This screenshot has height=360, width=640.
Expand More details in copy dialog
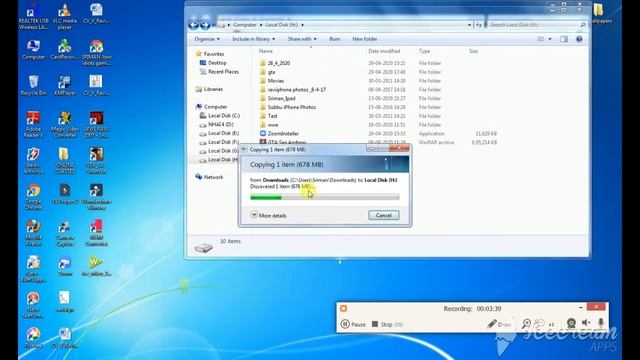tap(269, 215)
